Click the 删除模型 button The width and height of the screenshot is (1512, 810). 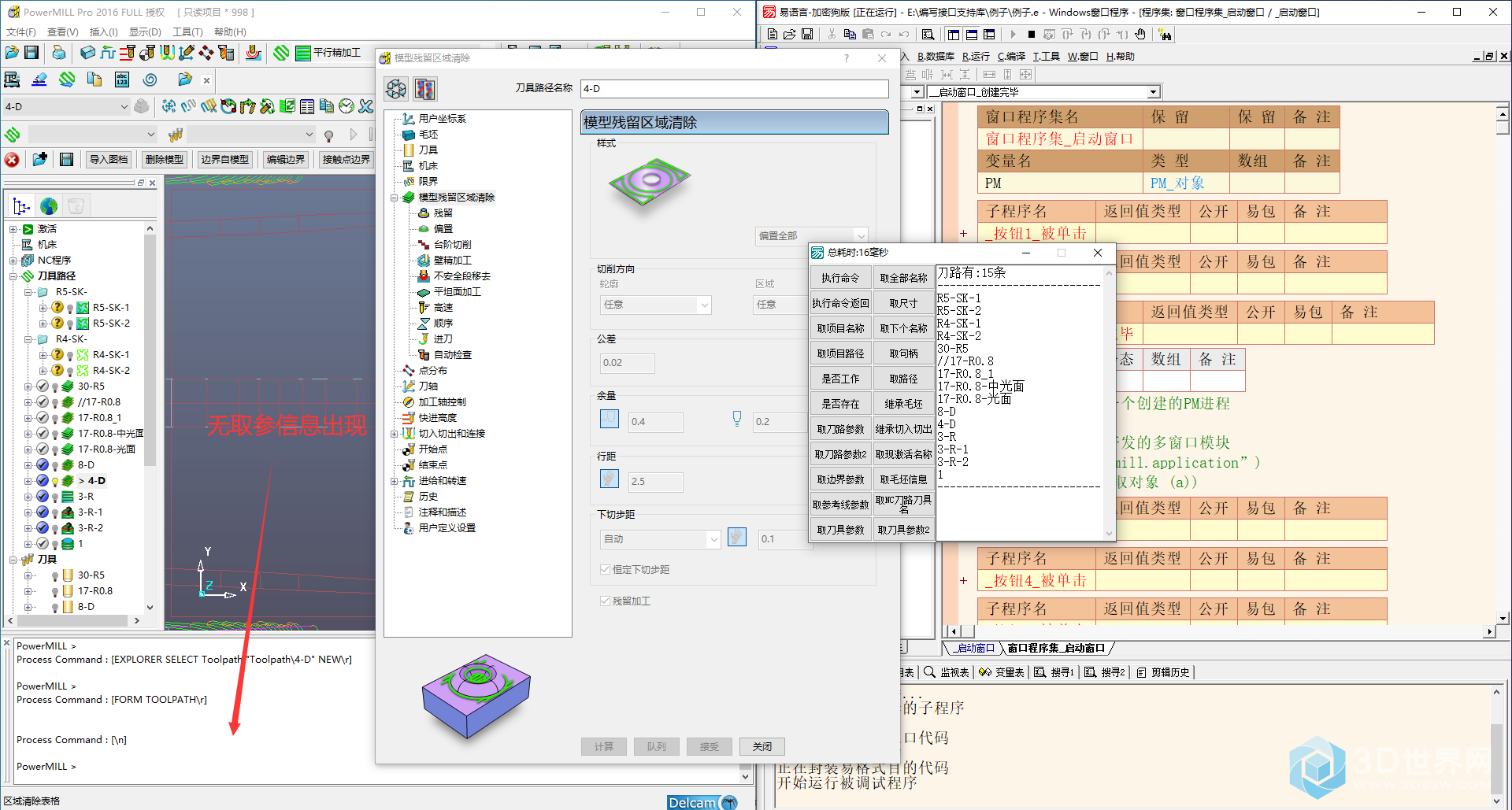165,160
